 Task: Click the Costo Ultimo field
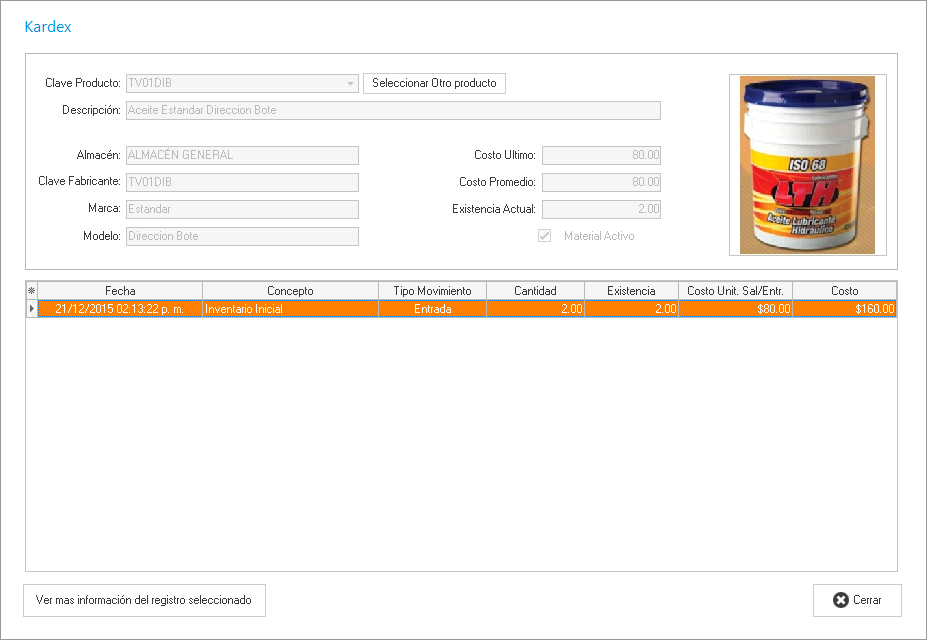coord(601,155)
